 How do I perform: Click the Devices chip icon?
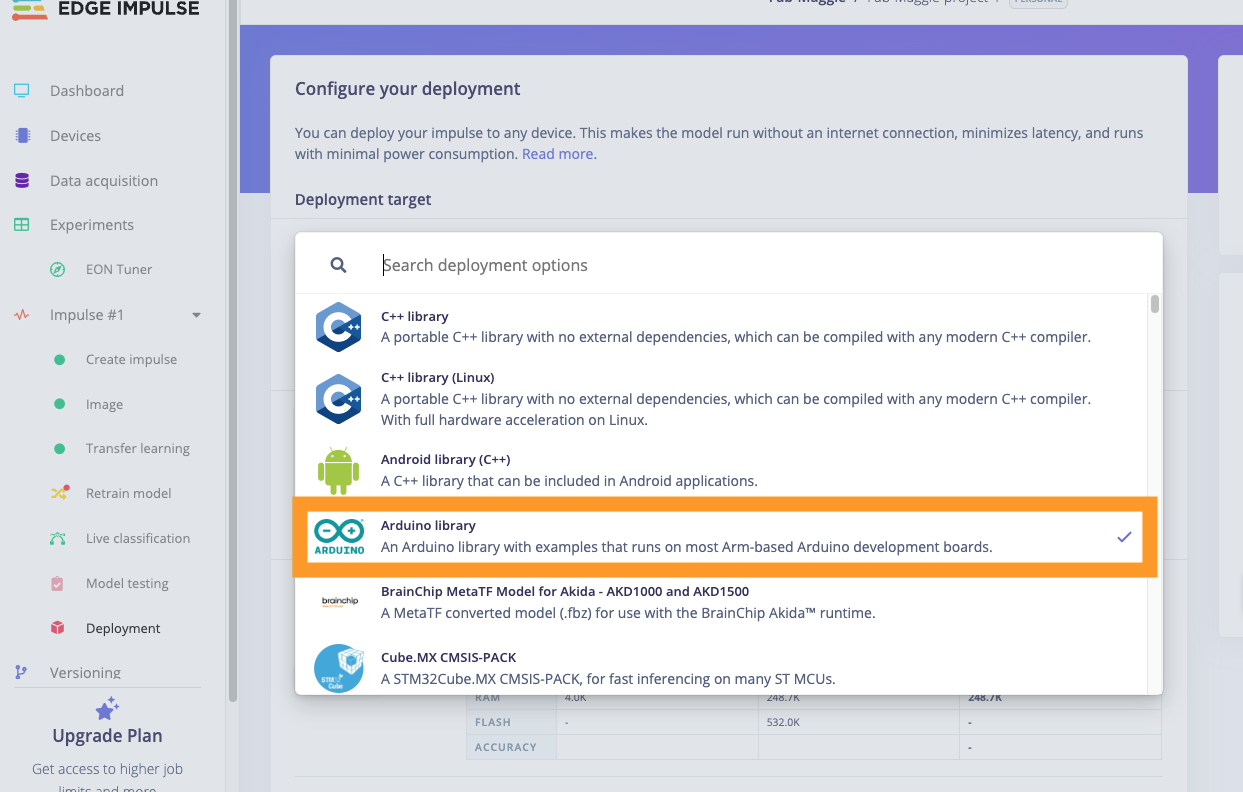(x=21, y=135)
